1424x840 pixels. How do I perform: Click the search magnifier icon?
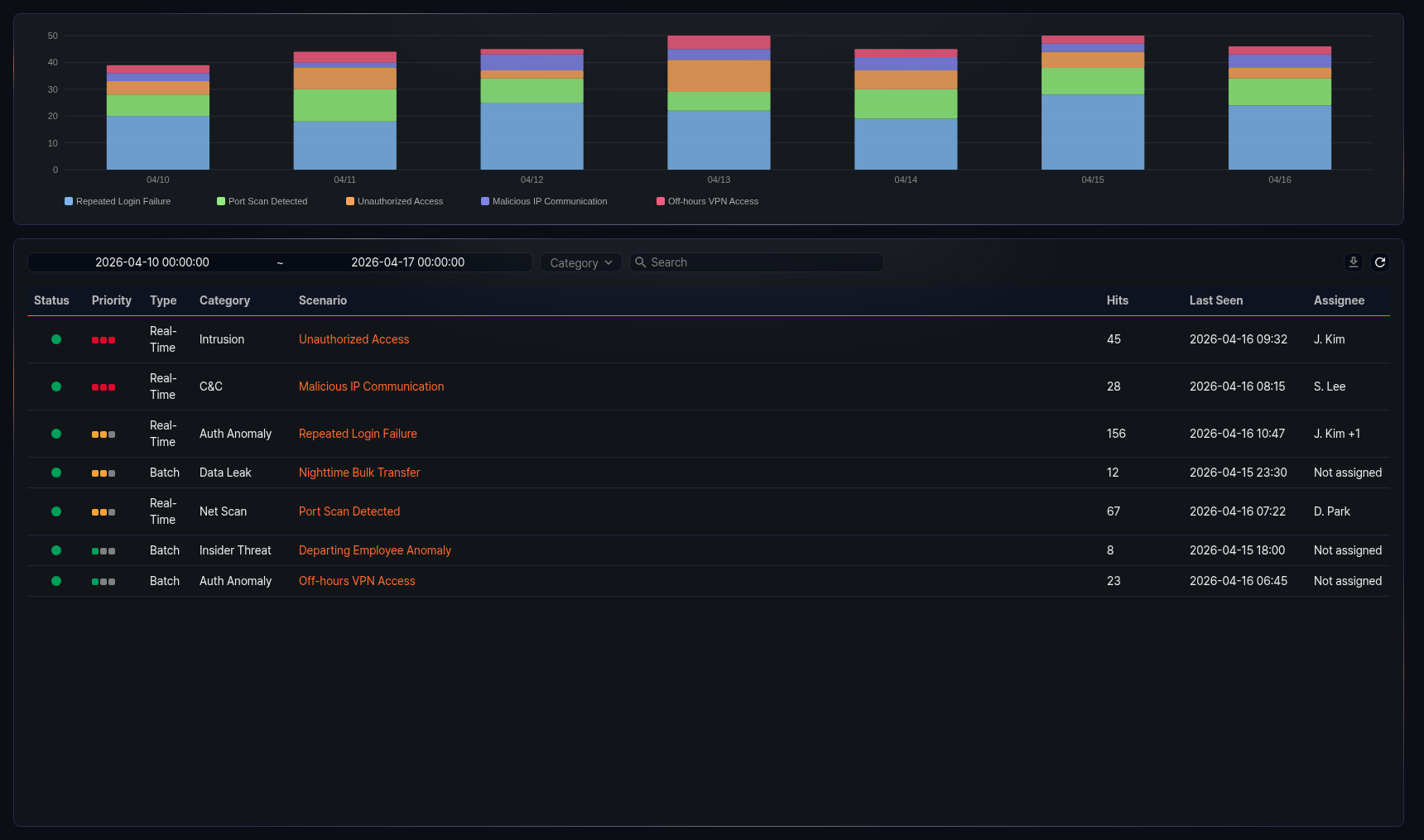click(640, 262)
